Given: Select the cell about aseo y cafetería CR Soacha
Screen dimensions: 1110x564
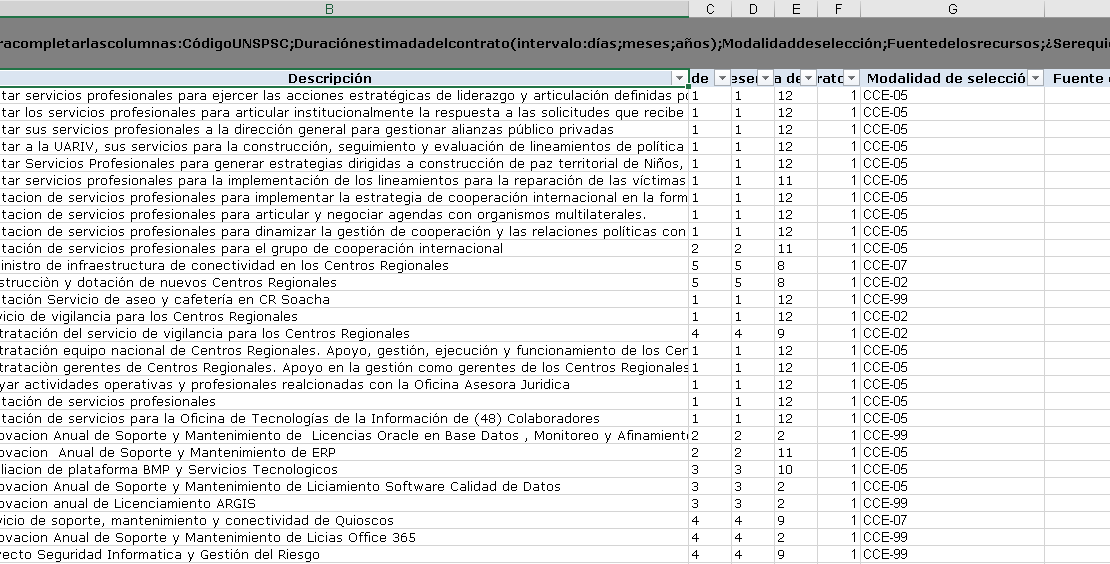Looking at the screenshot, I should [344, 299].
